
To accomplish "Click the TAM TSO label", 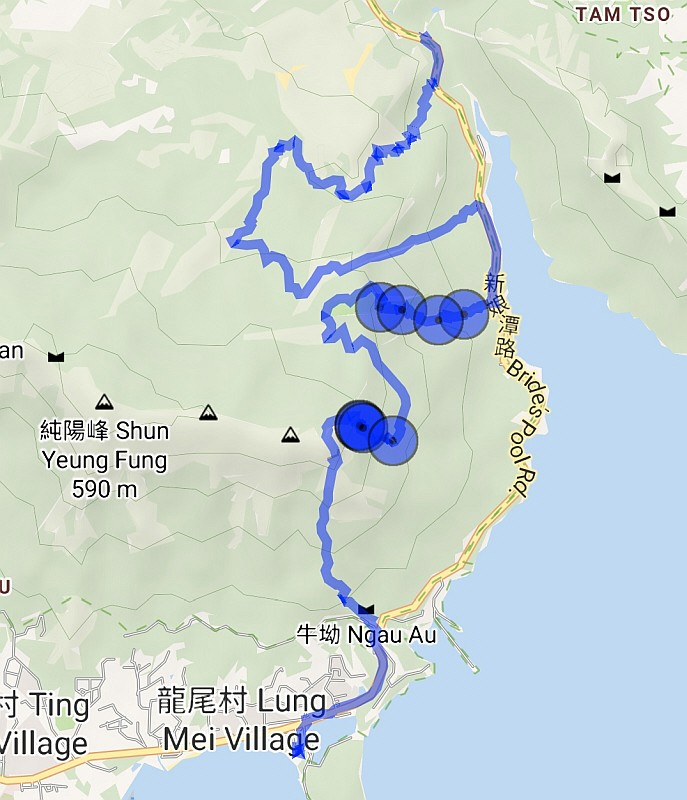I will (623, 14).
